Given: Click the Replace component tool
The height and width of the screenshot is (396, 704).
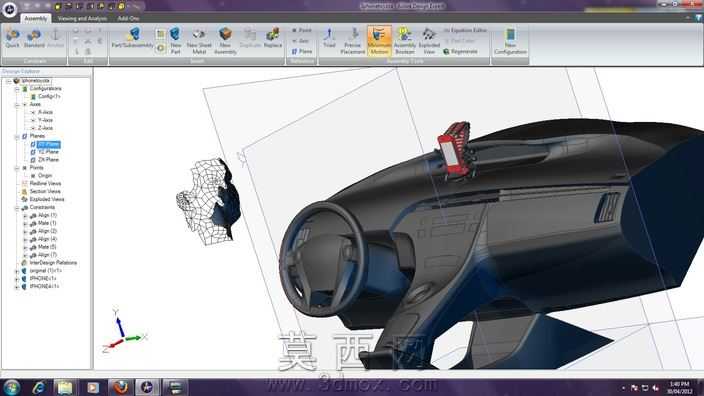Looking at the screenshot, I should [x=273, y=38].
